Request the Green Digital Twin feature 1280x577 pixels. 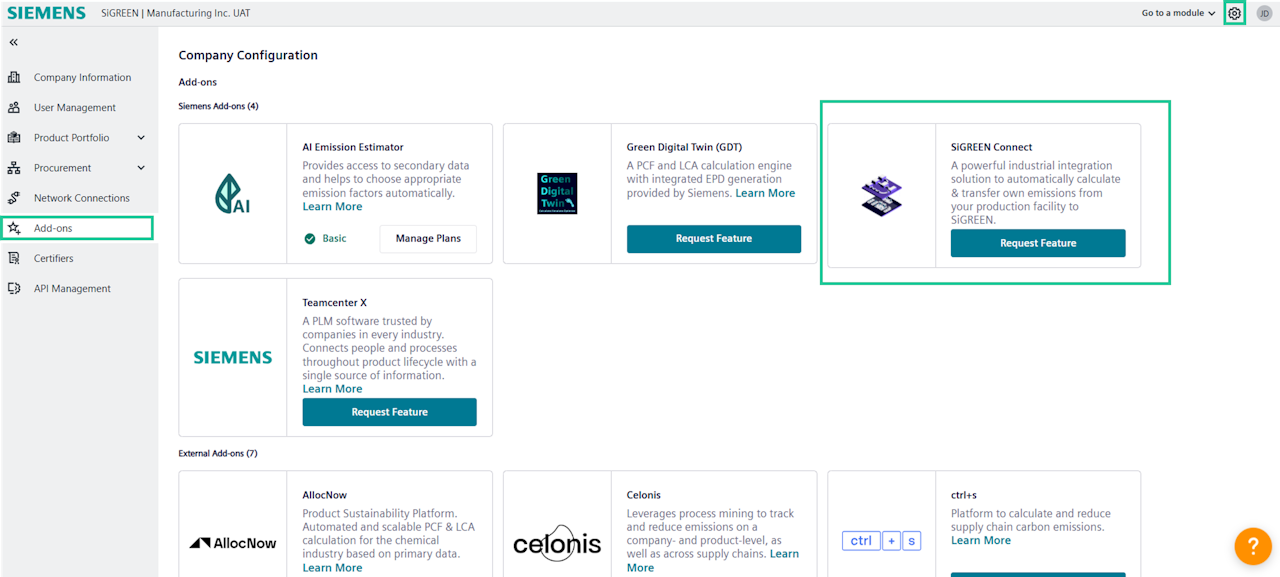[x=713, y=239]
